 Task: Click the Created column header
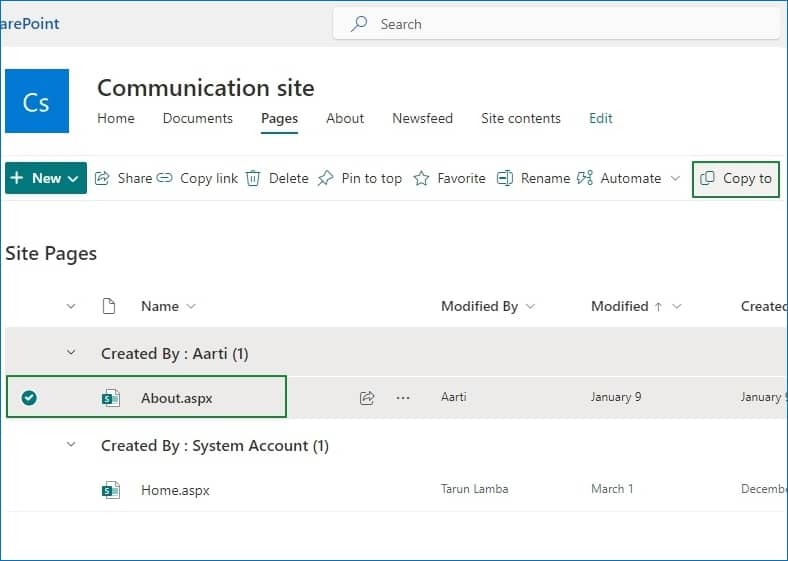(764, 306)
